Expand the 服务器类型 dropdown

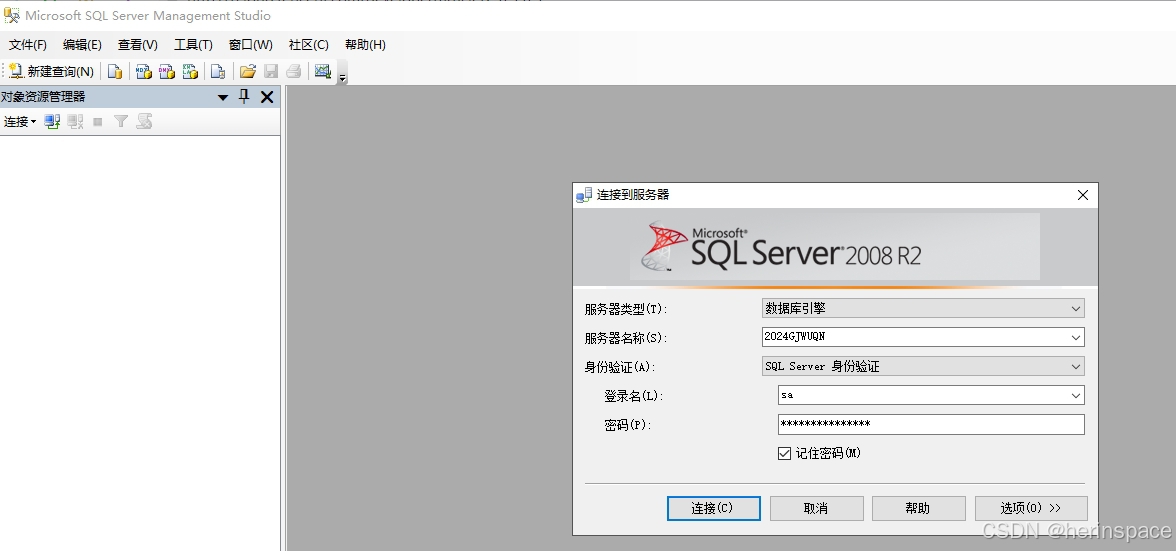pos(1076,308)
